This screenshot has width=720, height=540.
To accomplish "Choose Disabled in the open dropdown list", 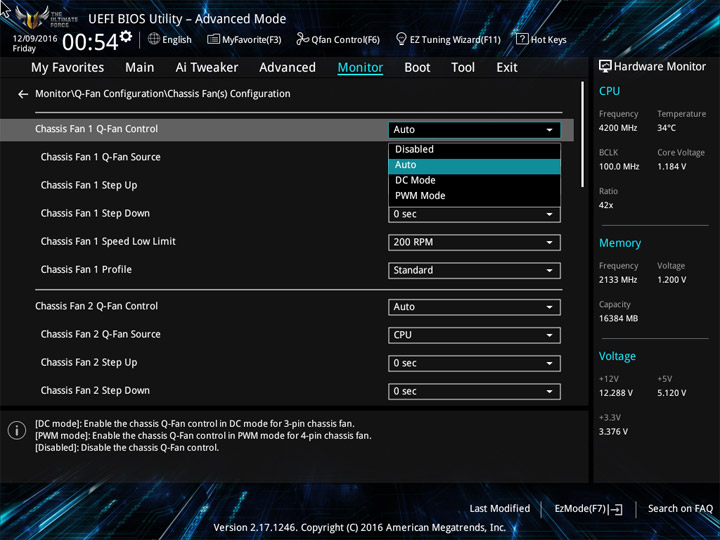I will click(x=474, y=149).
